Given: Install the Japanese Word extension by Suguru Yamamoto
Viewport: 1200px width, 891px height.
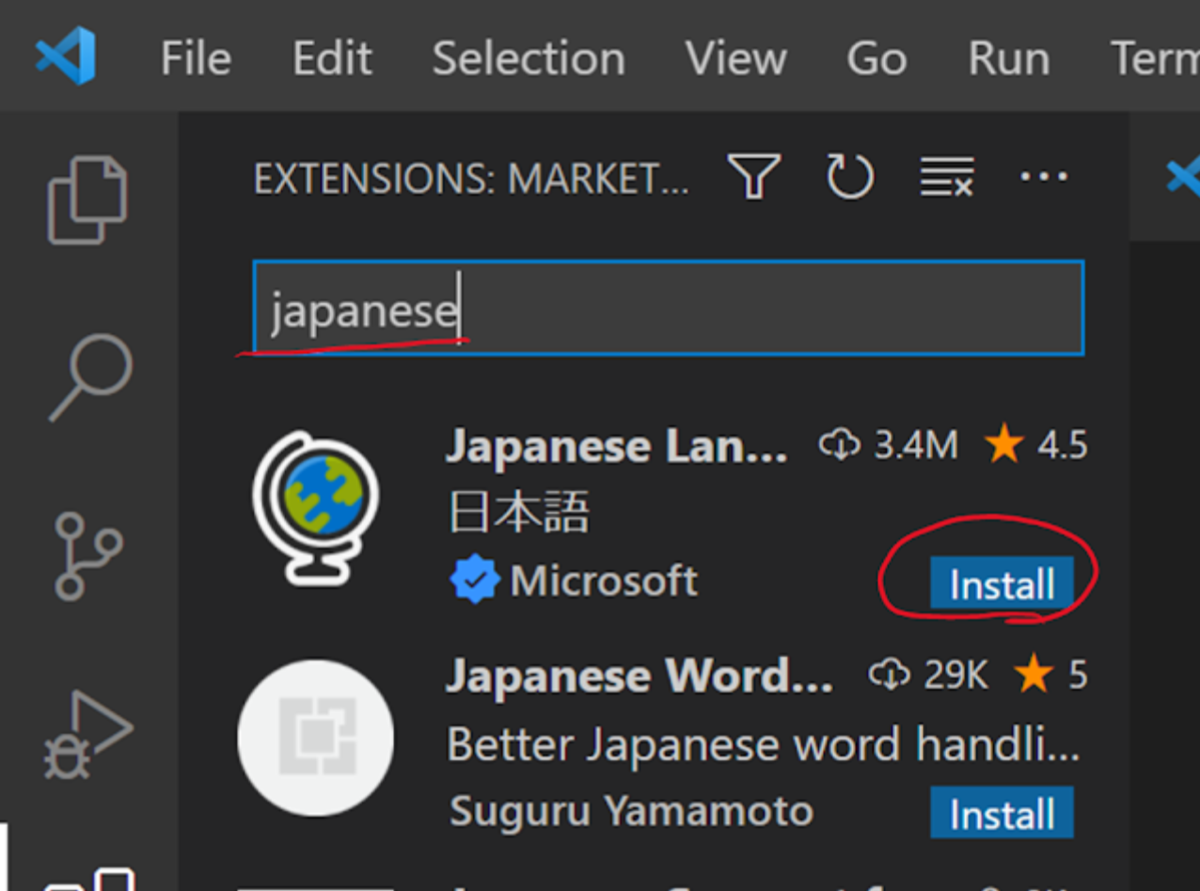Looking at the screenshot, I should point(1001,813).
